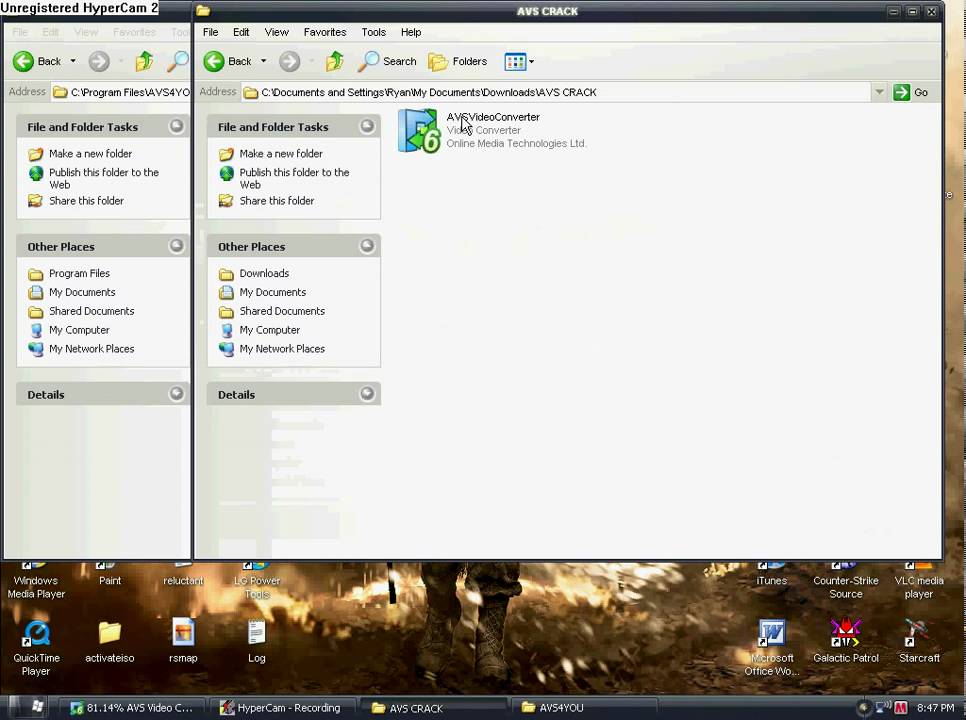Screen dimensions: 966x720
Task: Open Help menu in AVS CRACK window
Action: pyautogui.click(x=411, y=32)
